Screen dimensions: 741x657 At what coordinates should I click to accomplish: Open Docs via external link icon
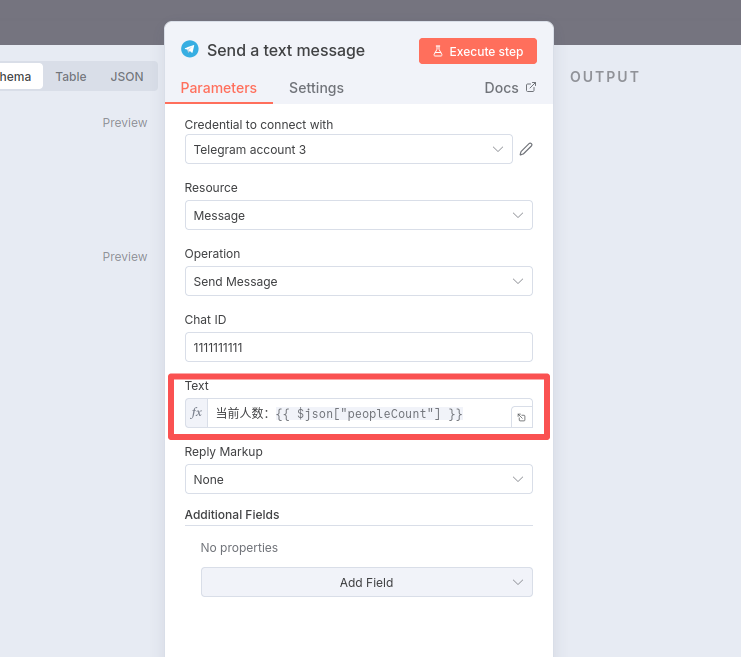pyautogui.click(x=531, y=87)
